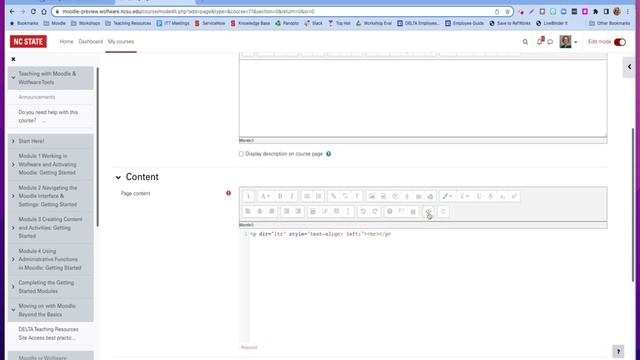Open the Dashboard menu item
The image size is (640, 360).
(91, 42)
